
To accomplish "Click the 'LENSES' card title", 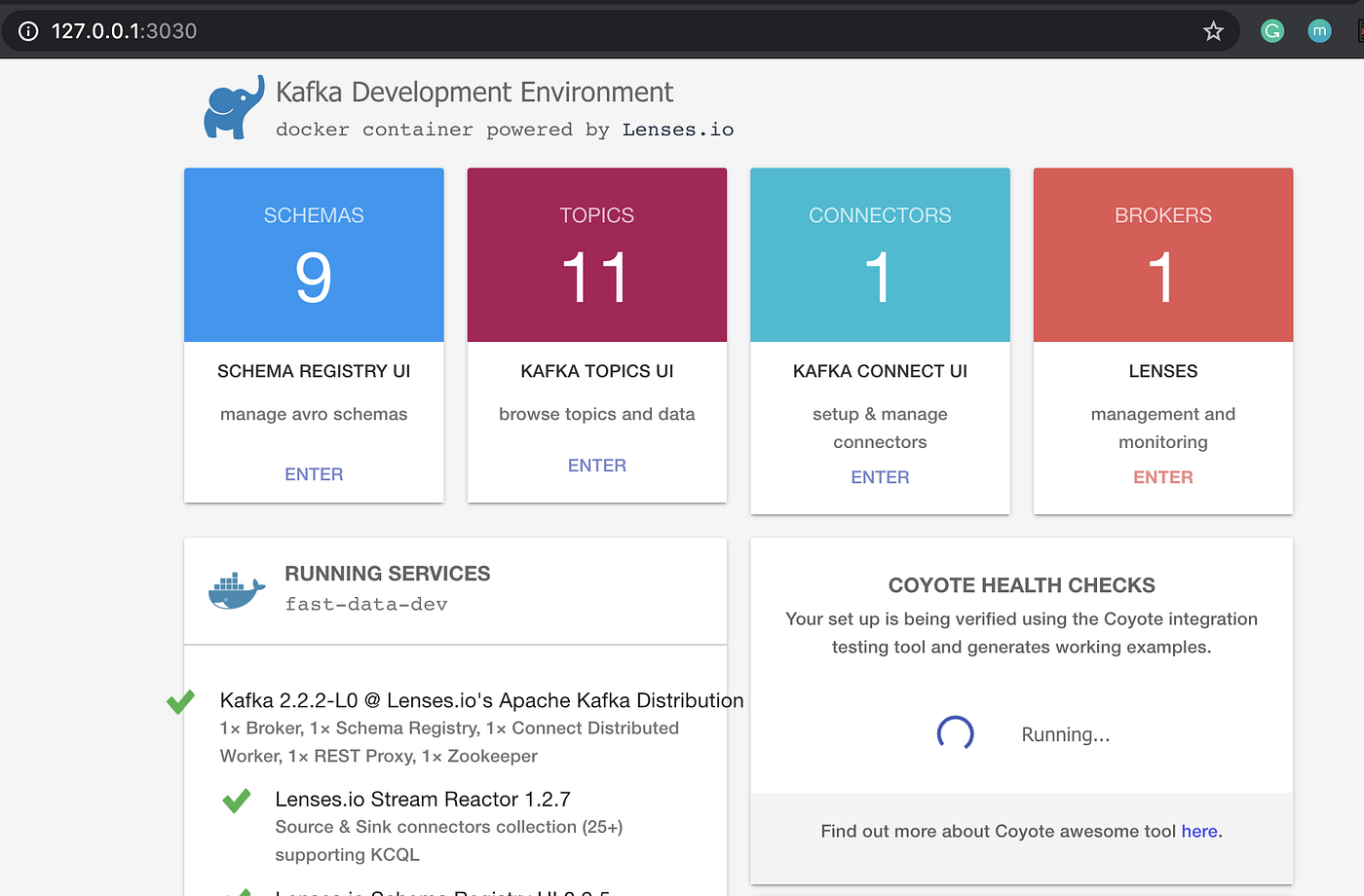I will 1163,371.
